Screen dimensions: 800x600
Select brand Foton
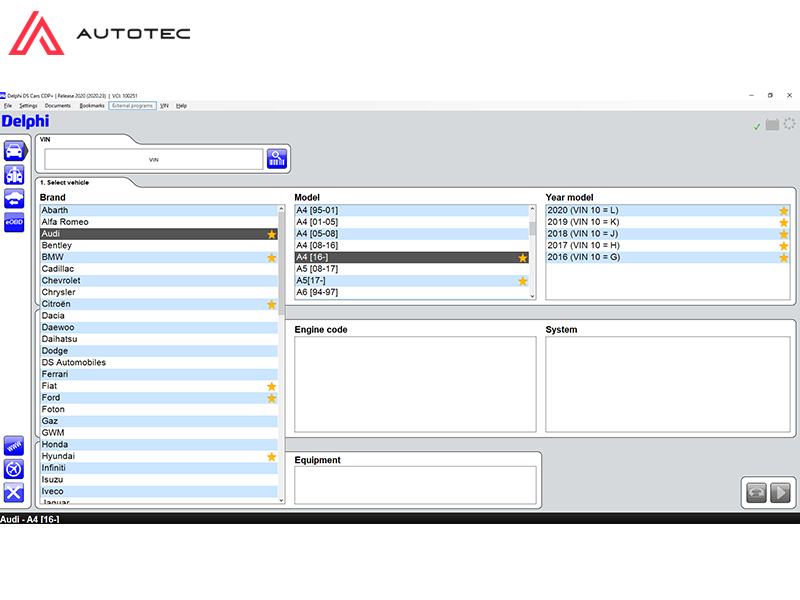(x=159, y=410)
